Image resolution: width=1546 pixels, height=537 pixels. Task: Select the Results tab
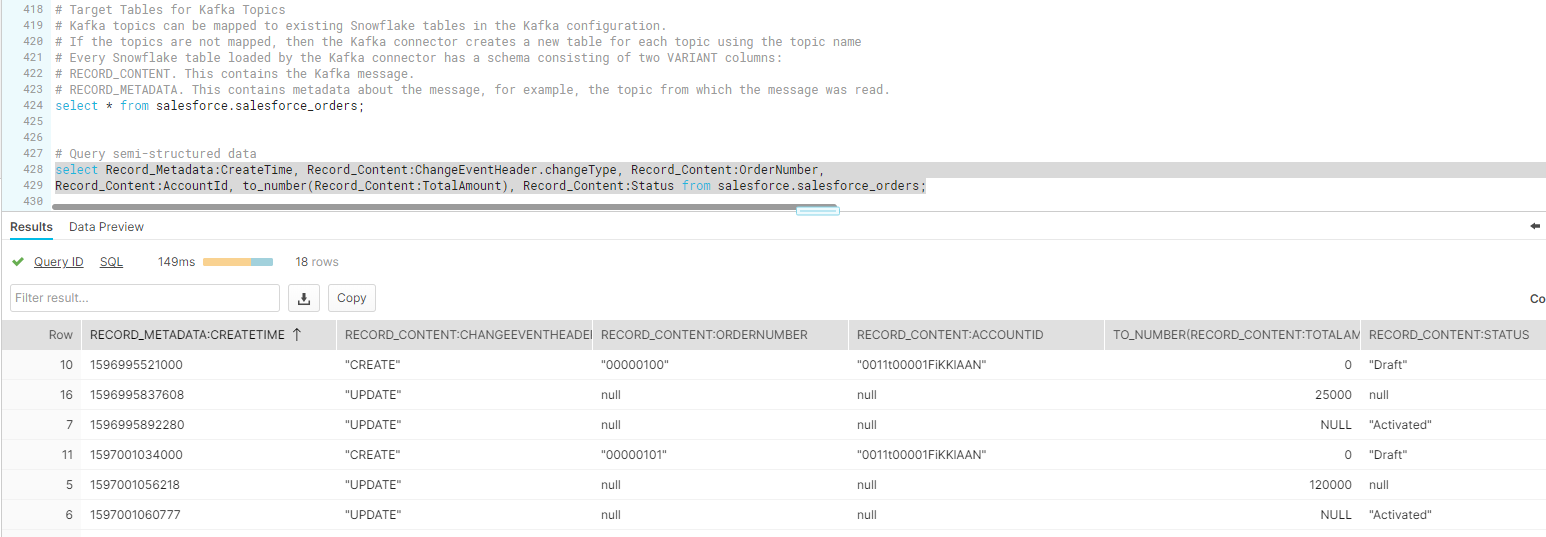pyautogui.click(x=31, y=227)
